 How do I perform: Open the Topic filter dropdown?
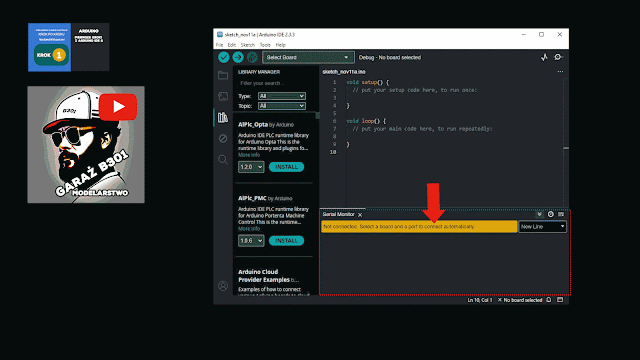tap(282, 106)
